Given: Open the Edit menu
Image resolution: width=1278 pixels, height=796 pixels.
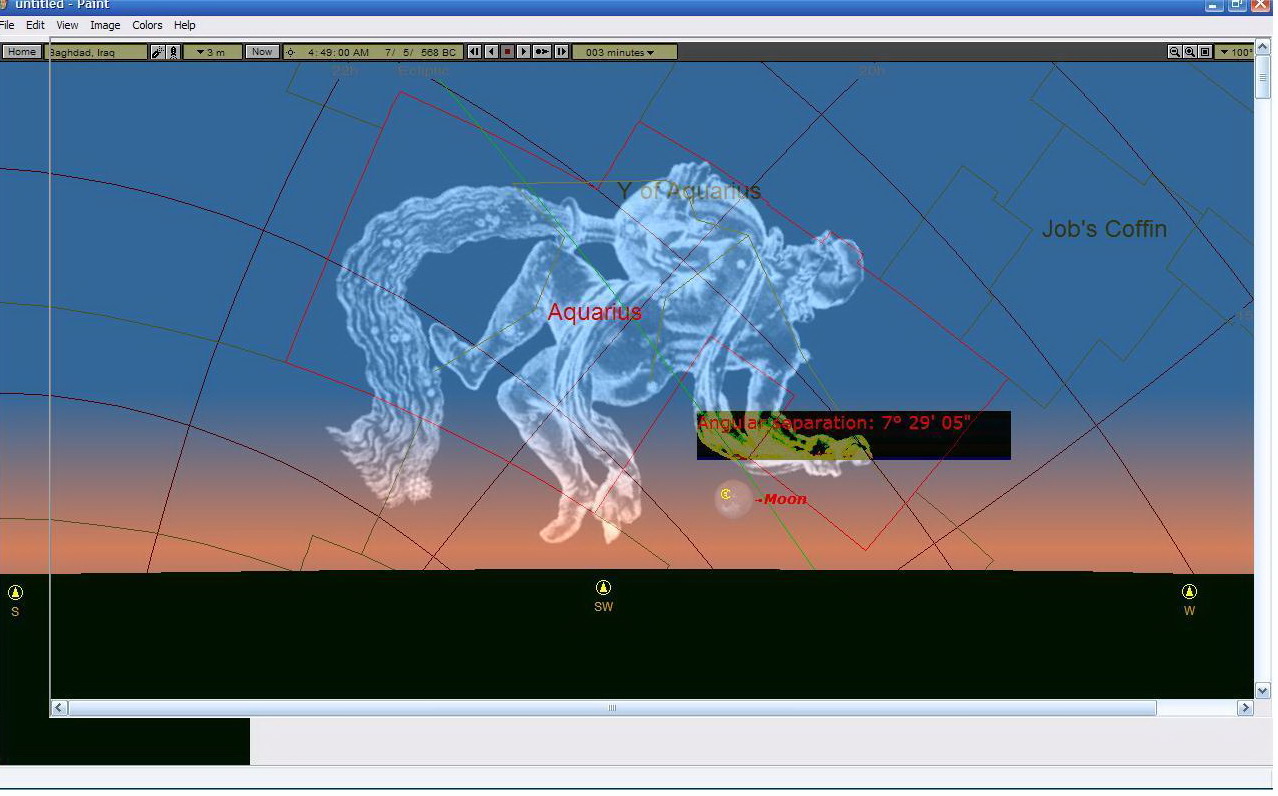Looking at the screenshot, I should tap(35, 25).
